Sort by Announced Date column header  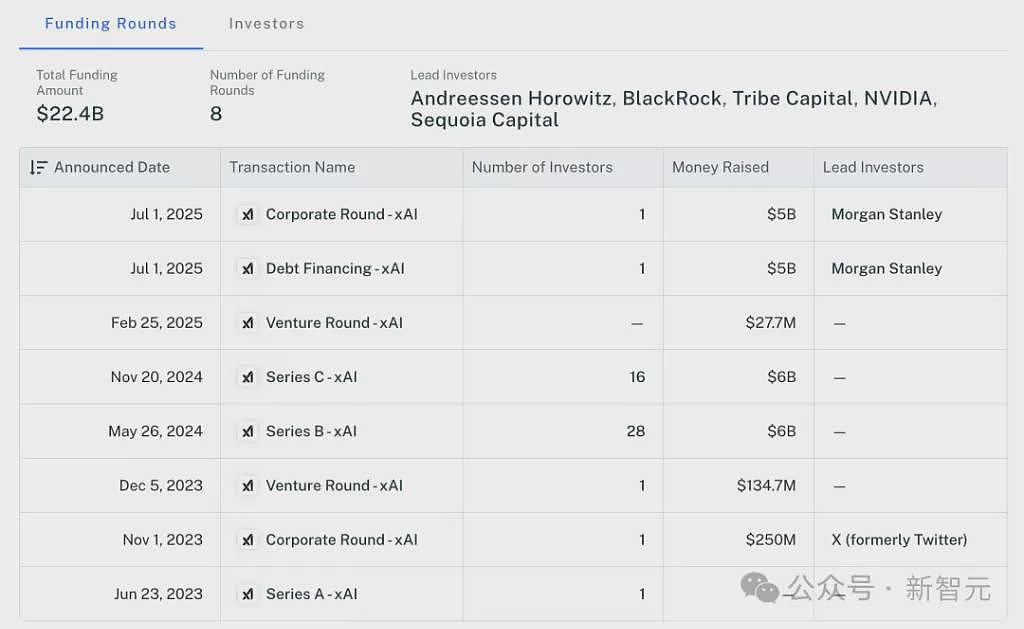point(112,168)
